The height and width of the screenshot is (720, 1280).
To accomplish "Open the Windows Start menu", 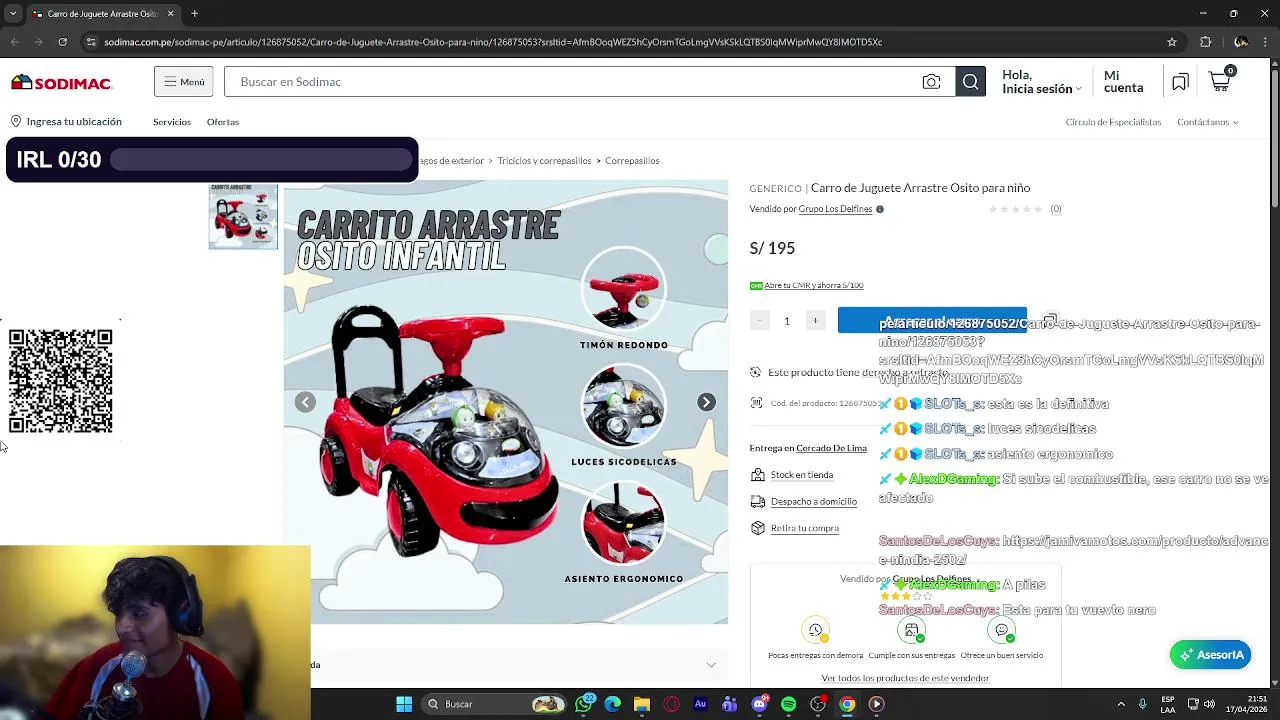I will click(403, 704).
